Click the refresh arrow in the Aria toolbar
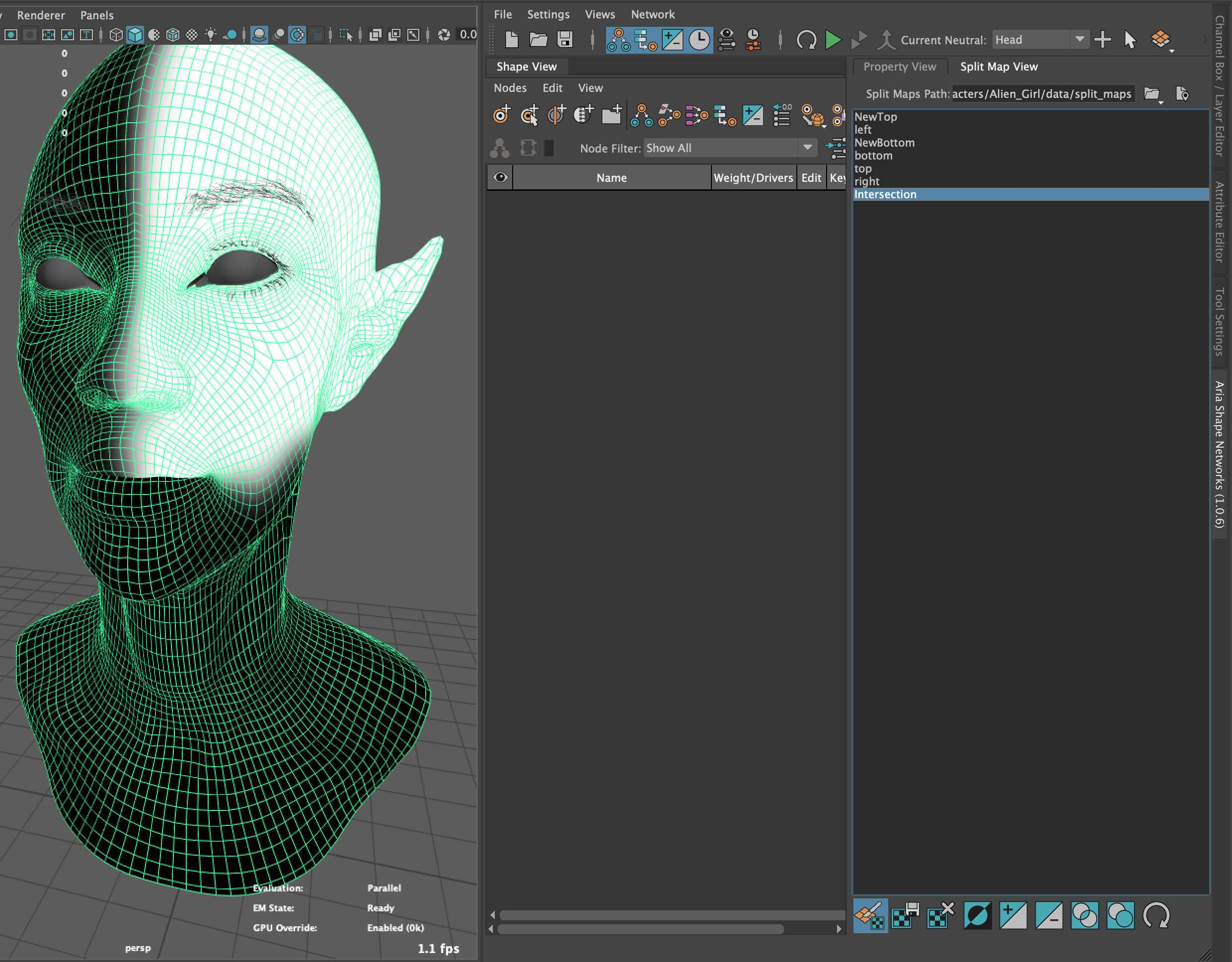1232x962 pixels. pos(806,40)
